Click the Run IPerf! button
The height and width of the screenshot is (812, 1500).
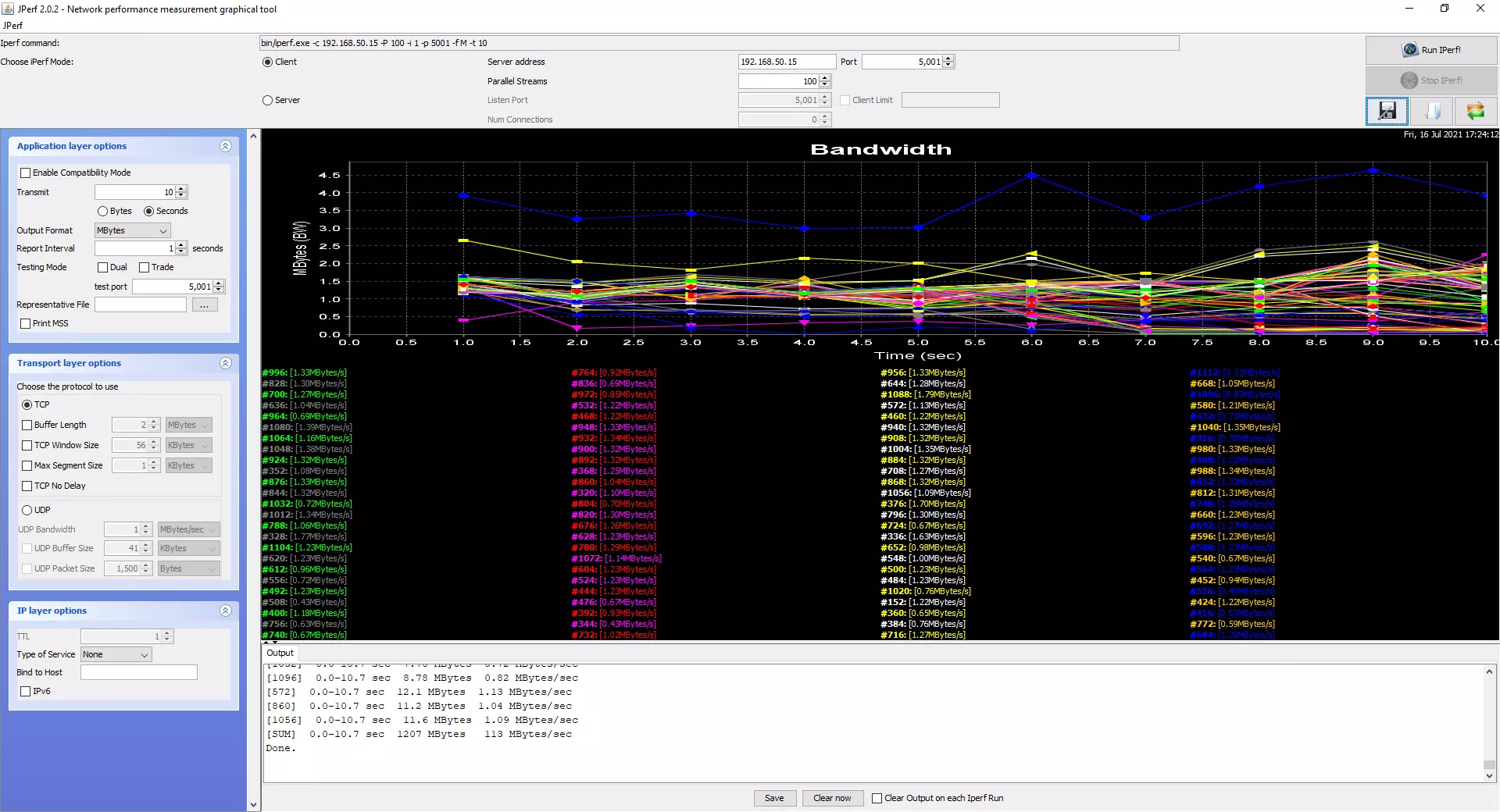[x=1431, y=50]
